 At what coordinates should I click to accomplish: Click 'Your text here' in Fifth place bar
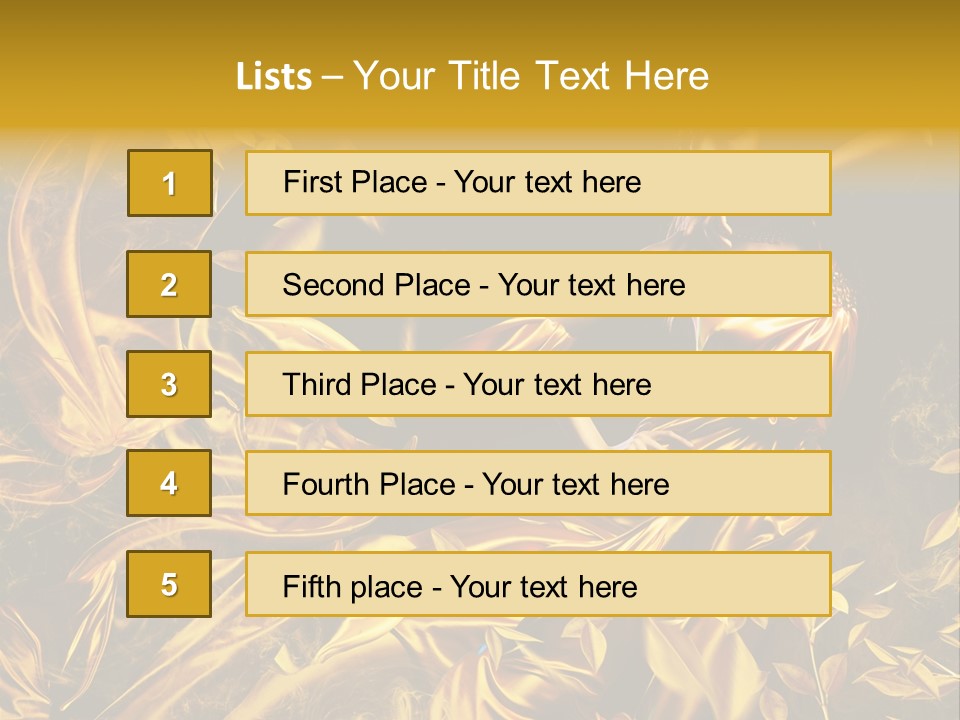coord(544,587)
